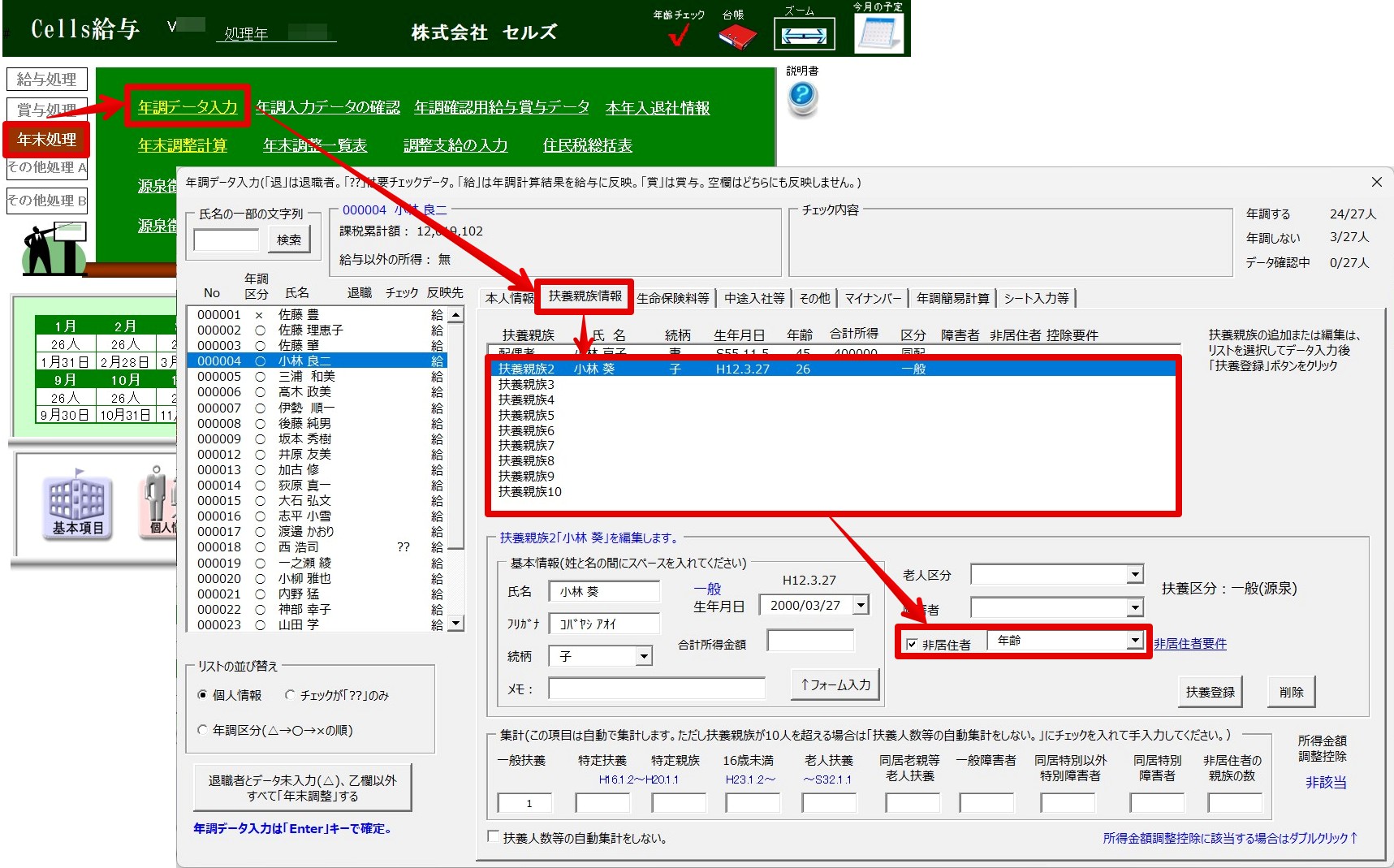Click the ズーム icon in header

[x=803, y=35]
